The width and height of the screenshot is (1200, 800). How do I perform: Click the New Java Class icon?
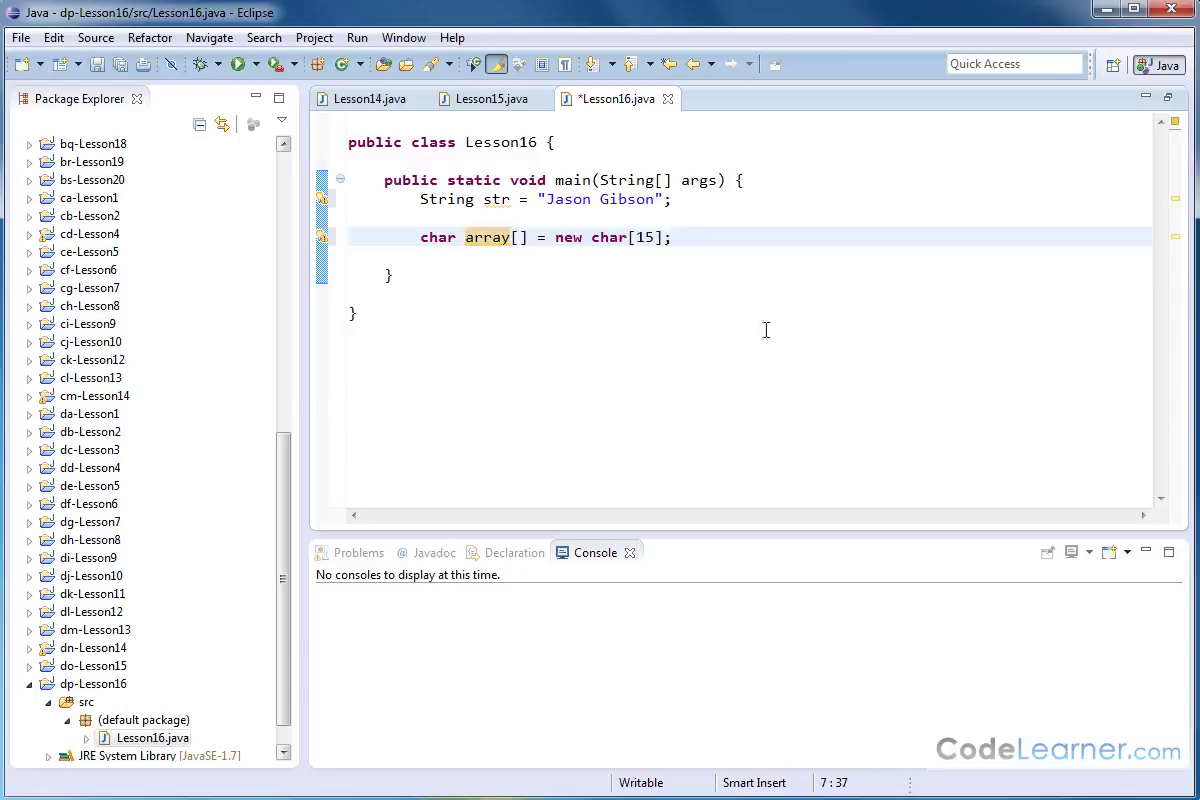[x=342, y=64]
